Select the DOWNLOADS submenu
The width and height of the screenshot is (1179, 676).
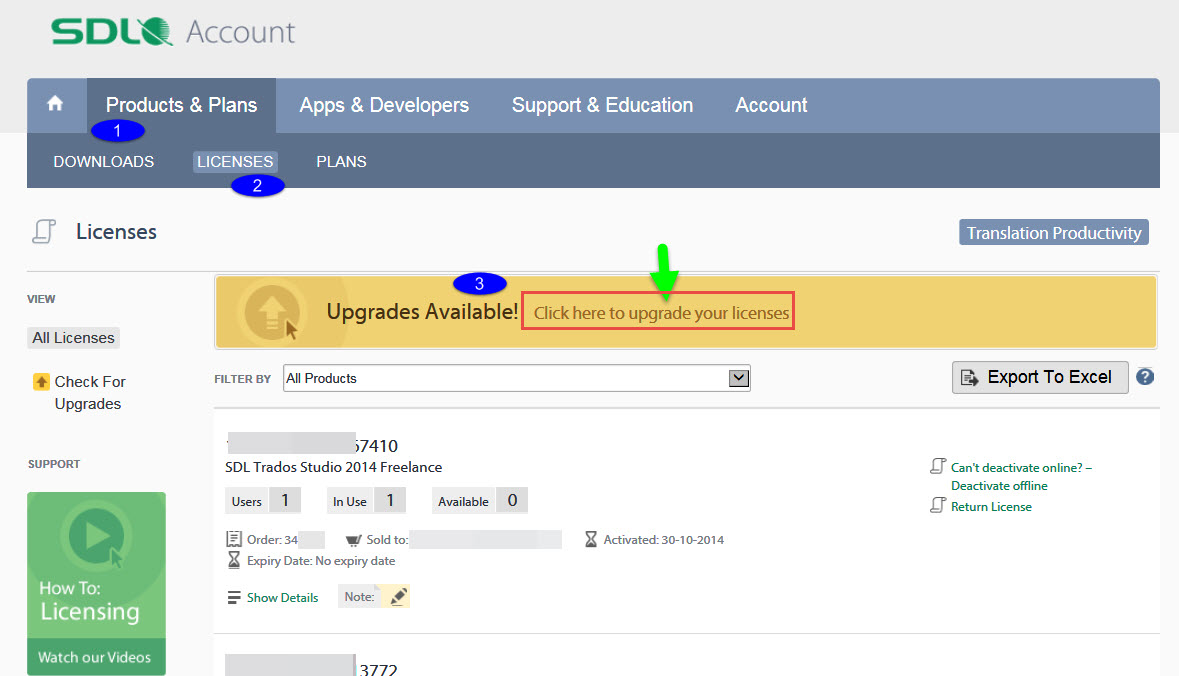pos(104,162)
